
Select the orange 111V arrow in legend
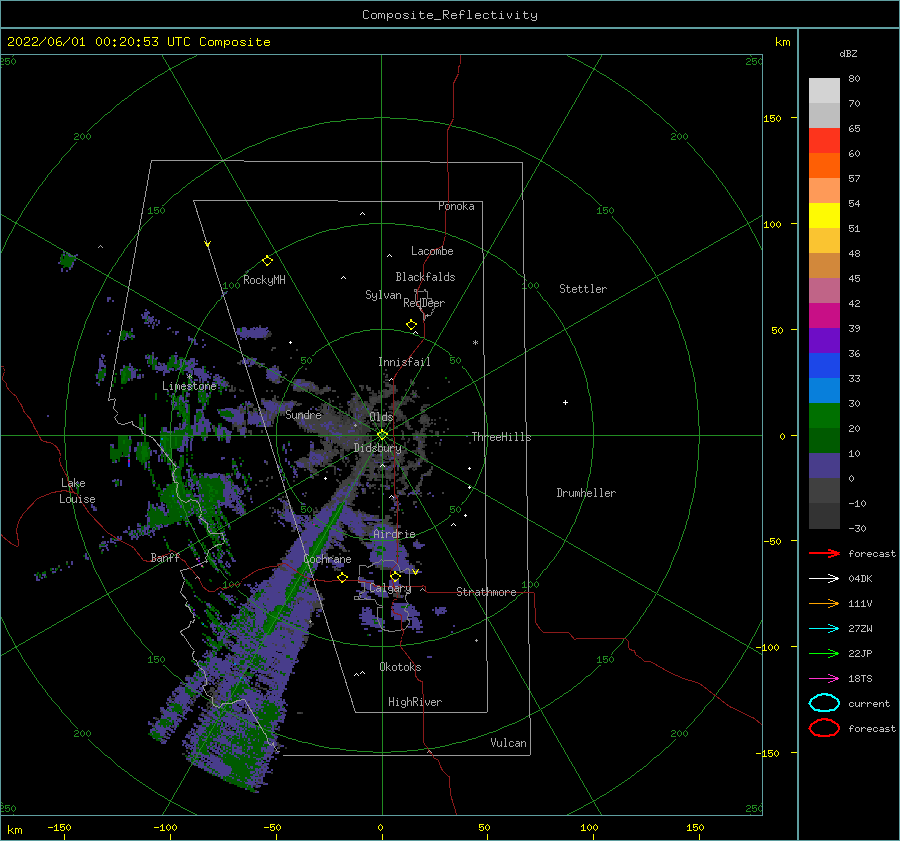(824, 603)
